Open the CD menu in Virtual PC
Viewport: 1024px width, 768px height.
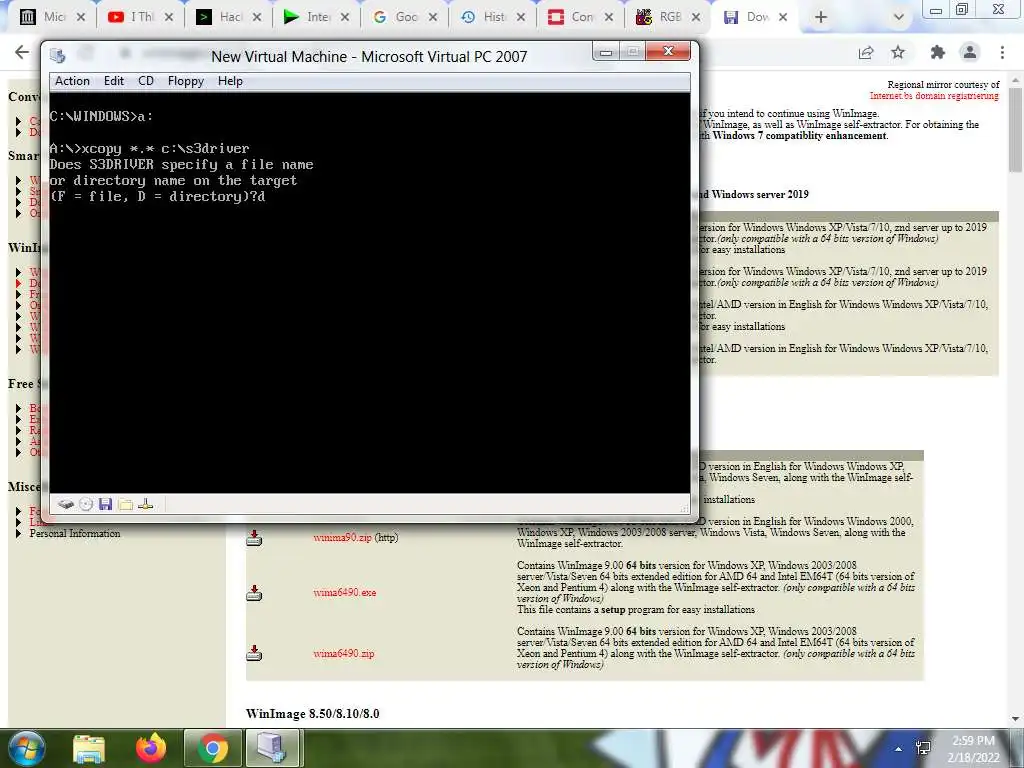point(146,81)
